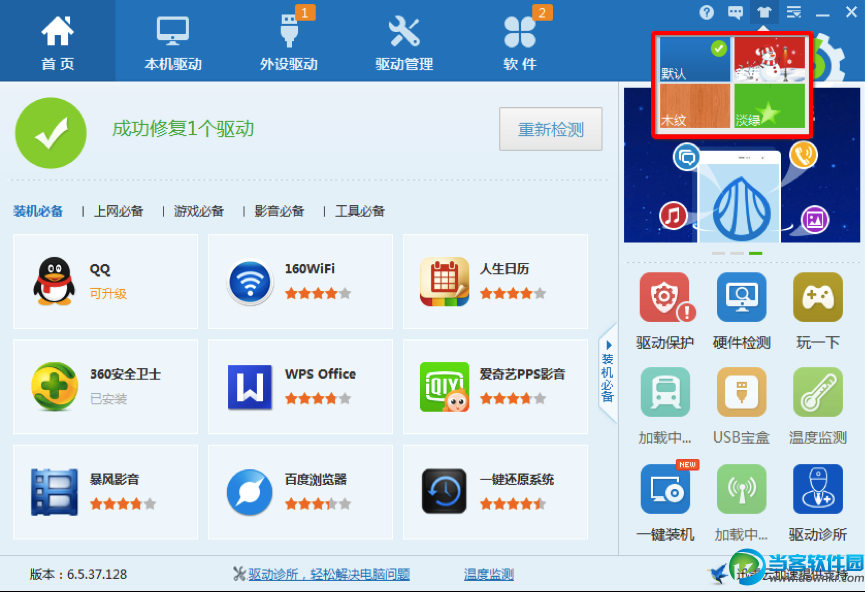Click 驱动诊所，轻松解决电脑问题 link
This screenshot has height=592, width=865.
[x=328, y=574]
